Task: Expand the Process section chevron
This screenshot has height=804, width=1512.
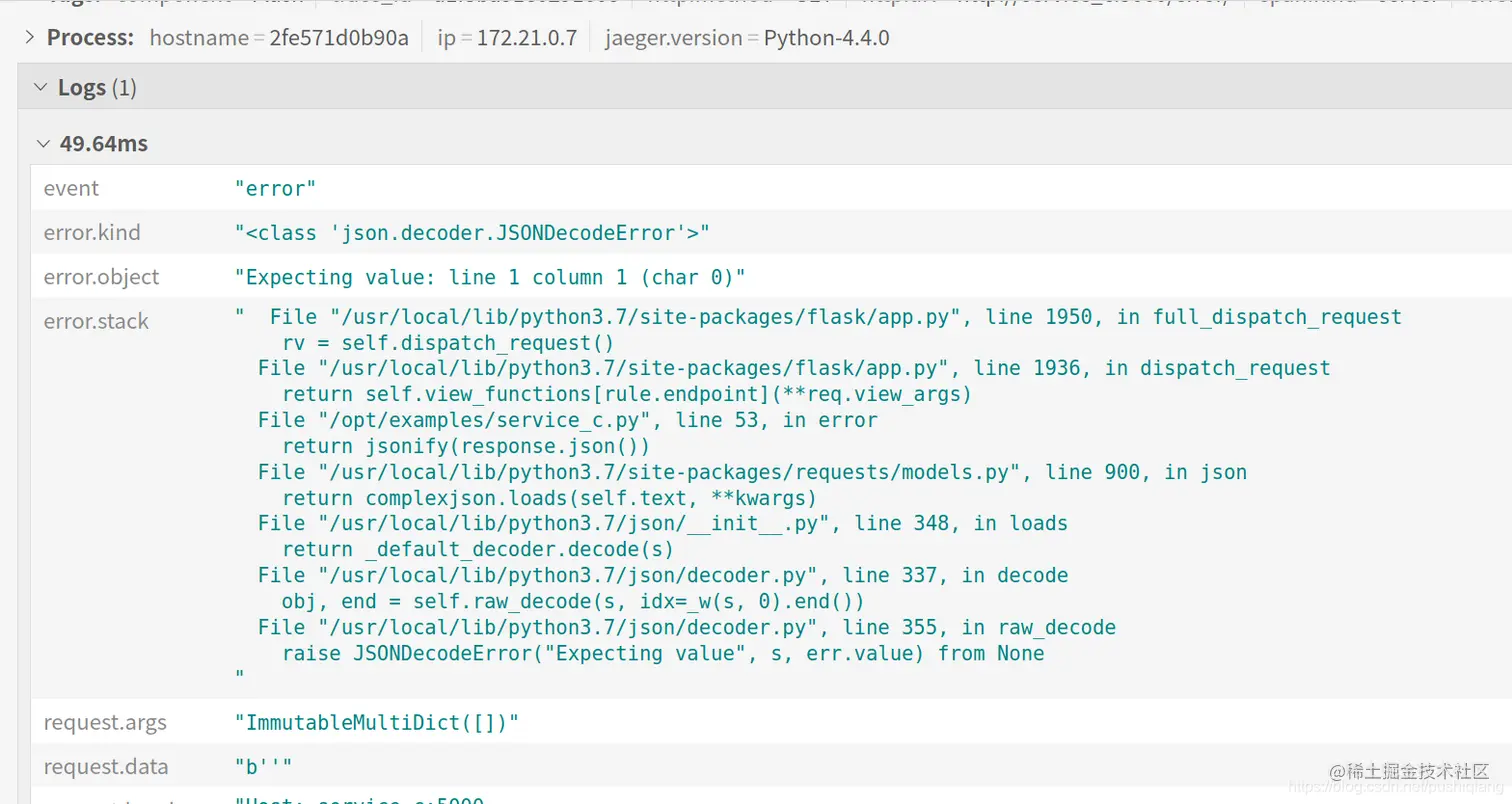Action: (x=28, y=38)
